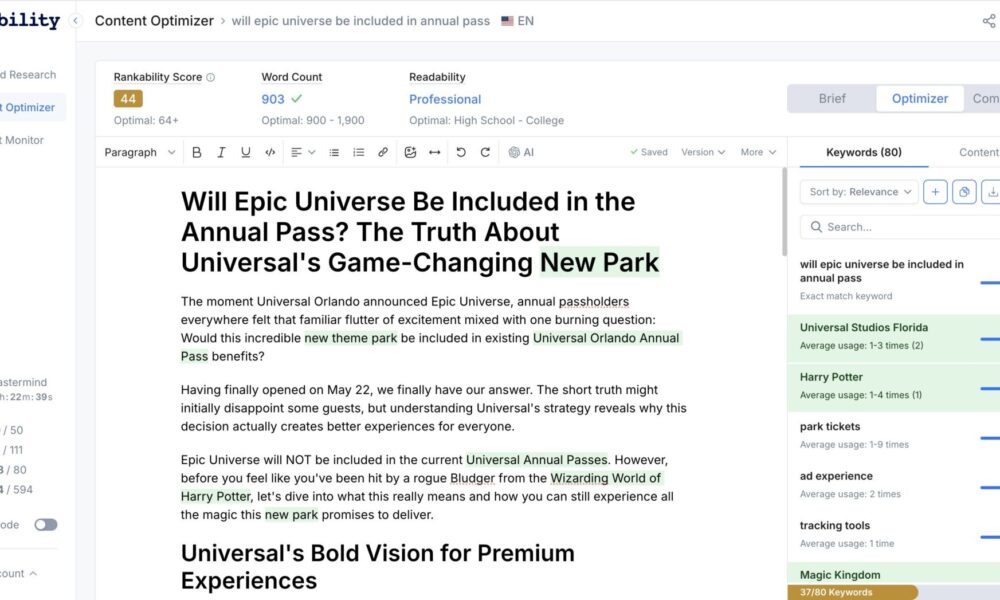Viewport: 1000px width, 600px height.
Task: Insert an image into the content
Action: pyautogui.click(x=410, y=152)
